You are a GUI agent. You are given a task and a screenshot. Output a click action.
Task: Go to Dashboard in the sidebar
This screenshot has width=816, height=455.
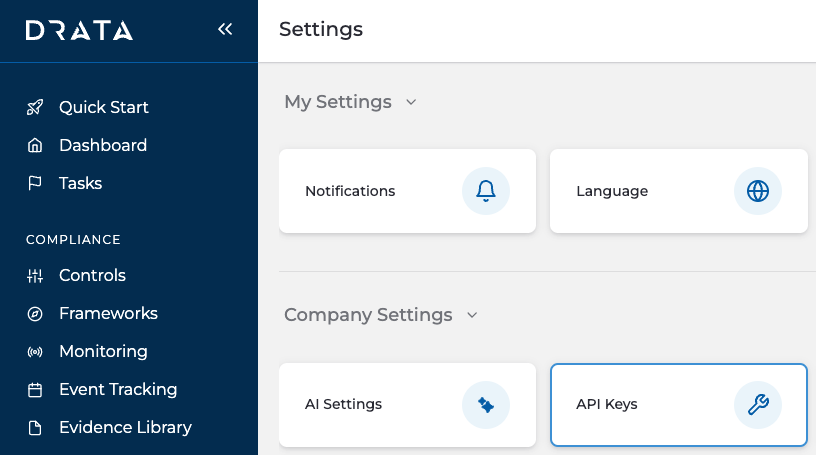[103, 145]
